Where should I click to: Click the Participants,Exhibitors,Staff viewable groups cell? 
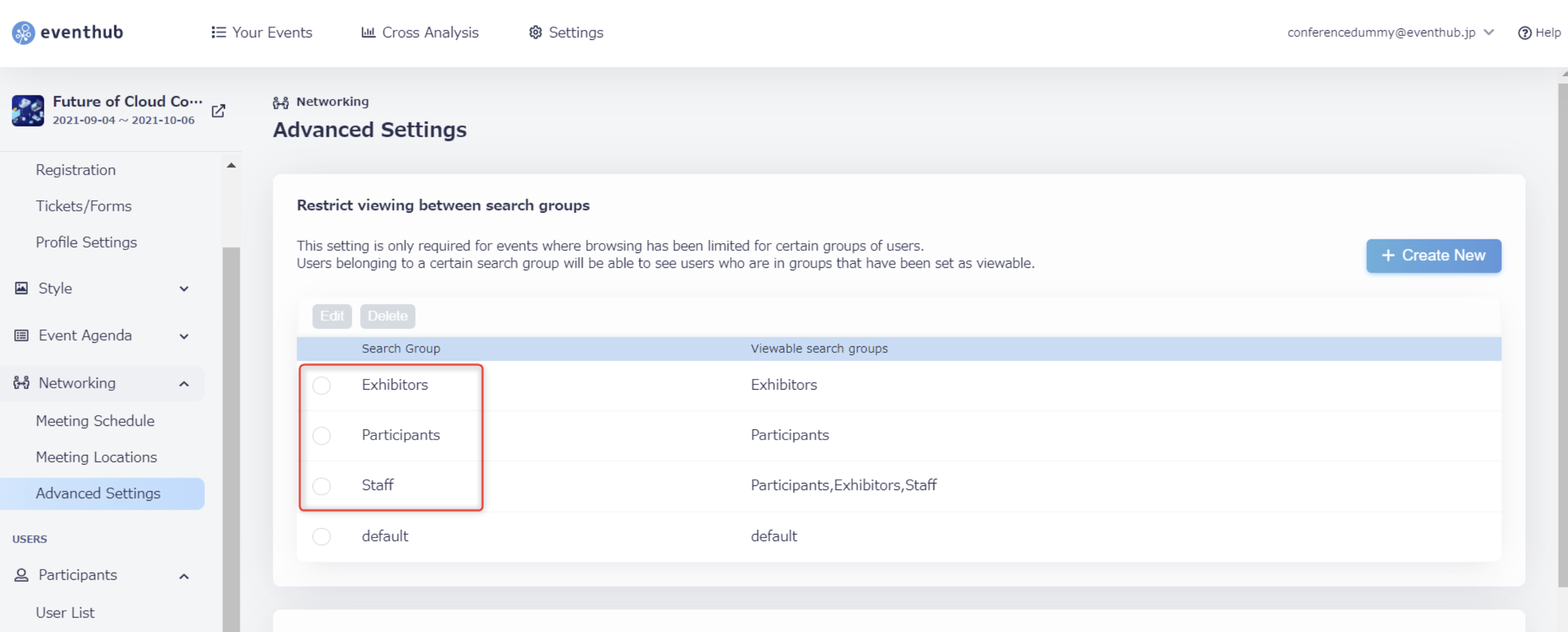pos(843,485)
